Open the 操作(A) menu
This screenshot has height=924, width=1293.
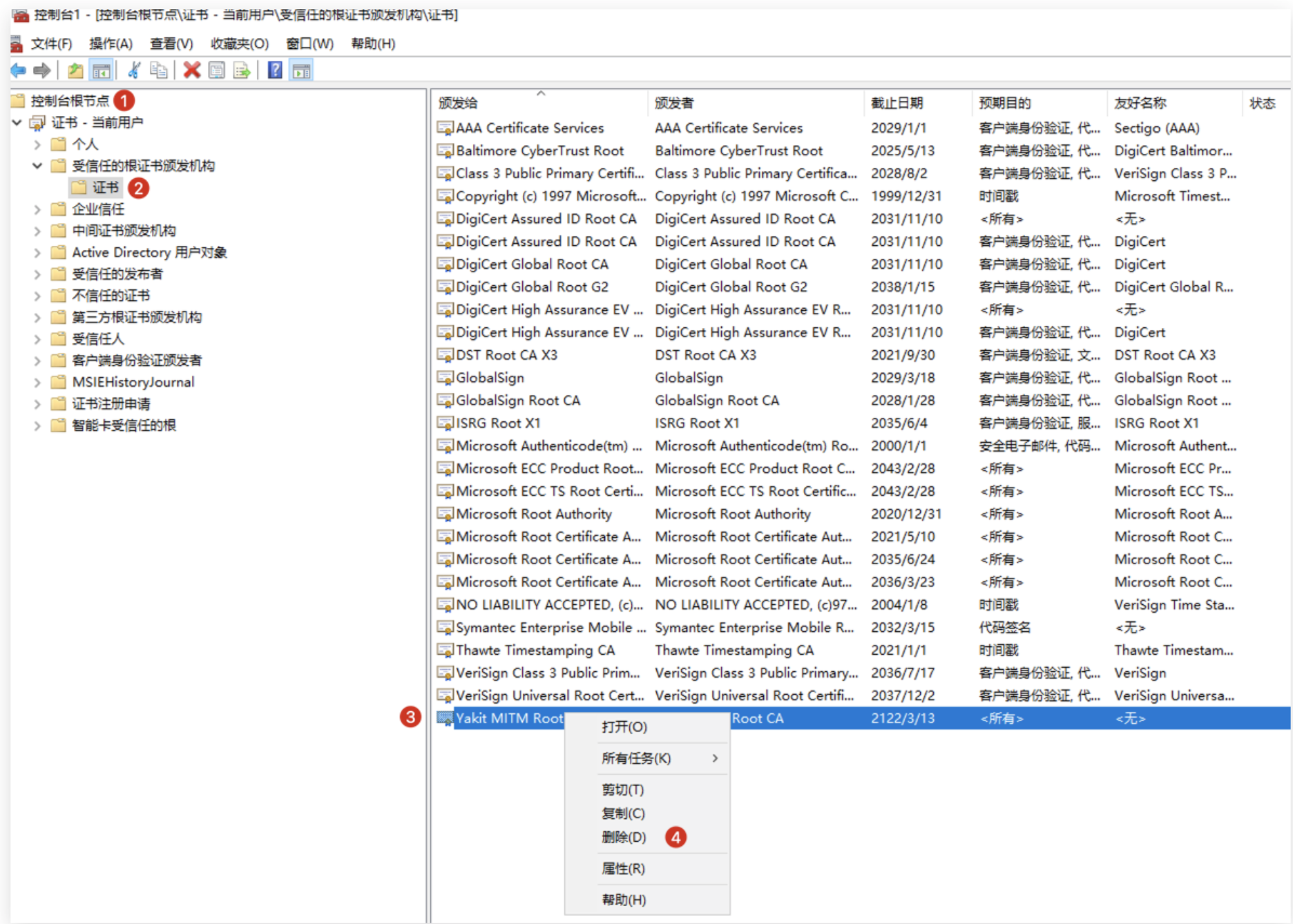pos(111,44)
